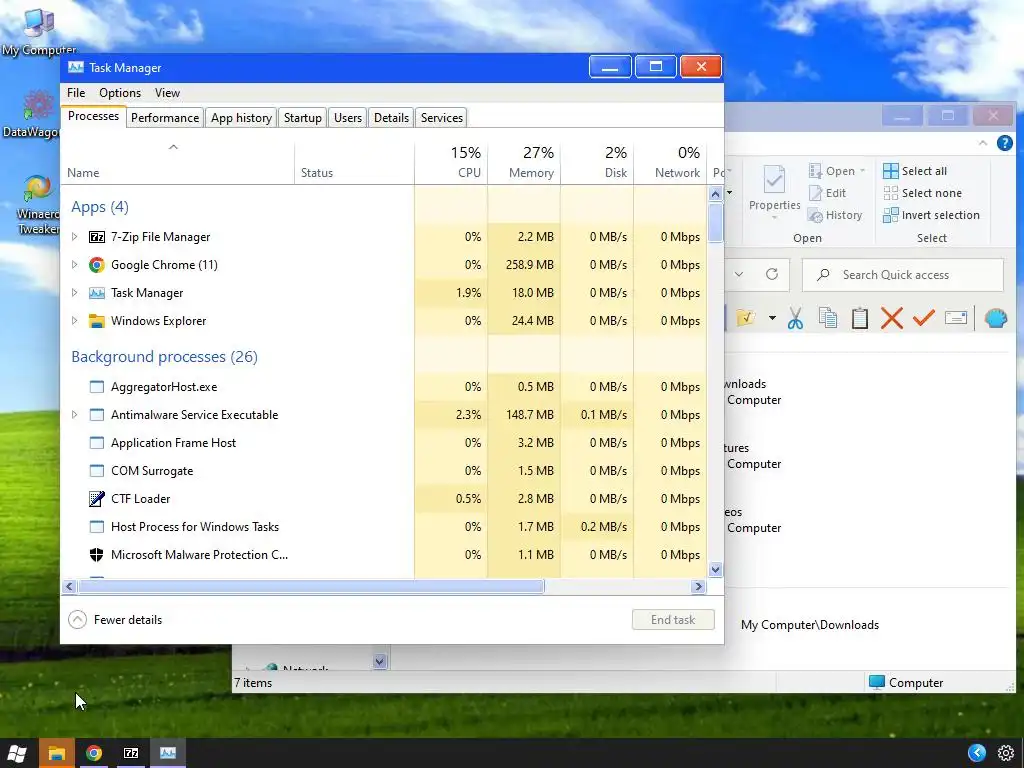Viewport: 1024px width, 768px height.
Task: Select the Google Chrome process icon
Action: coord(97,264)
